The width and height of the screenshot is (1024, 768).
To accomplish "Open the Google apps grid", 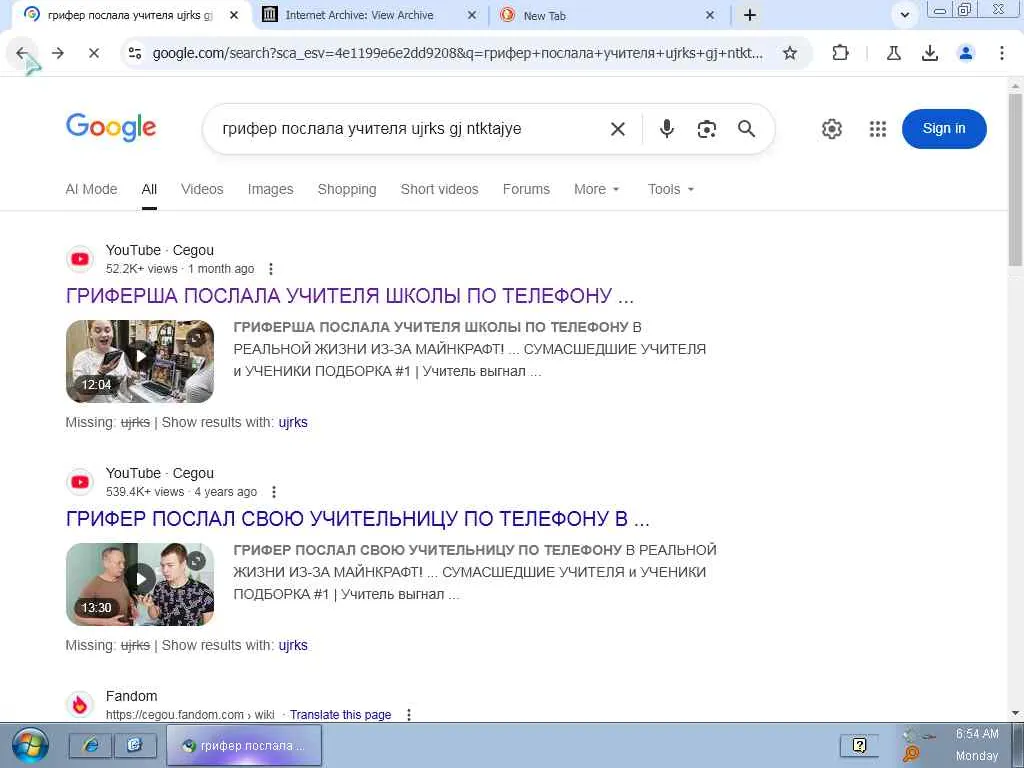I will click(878, 129).
